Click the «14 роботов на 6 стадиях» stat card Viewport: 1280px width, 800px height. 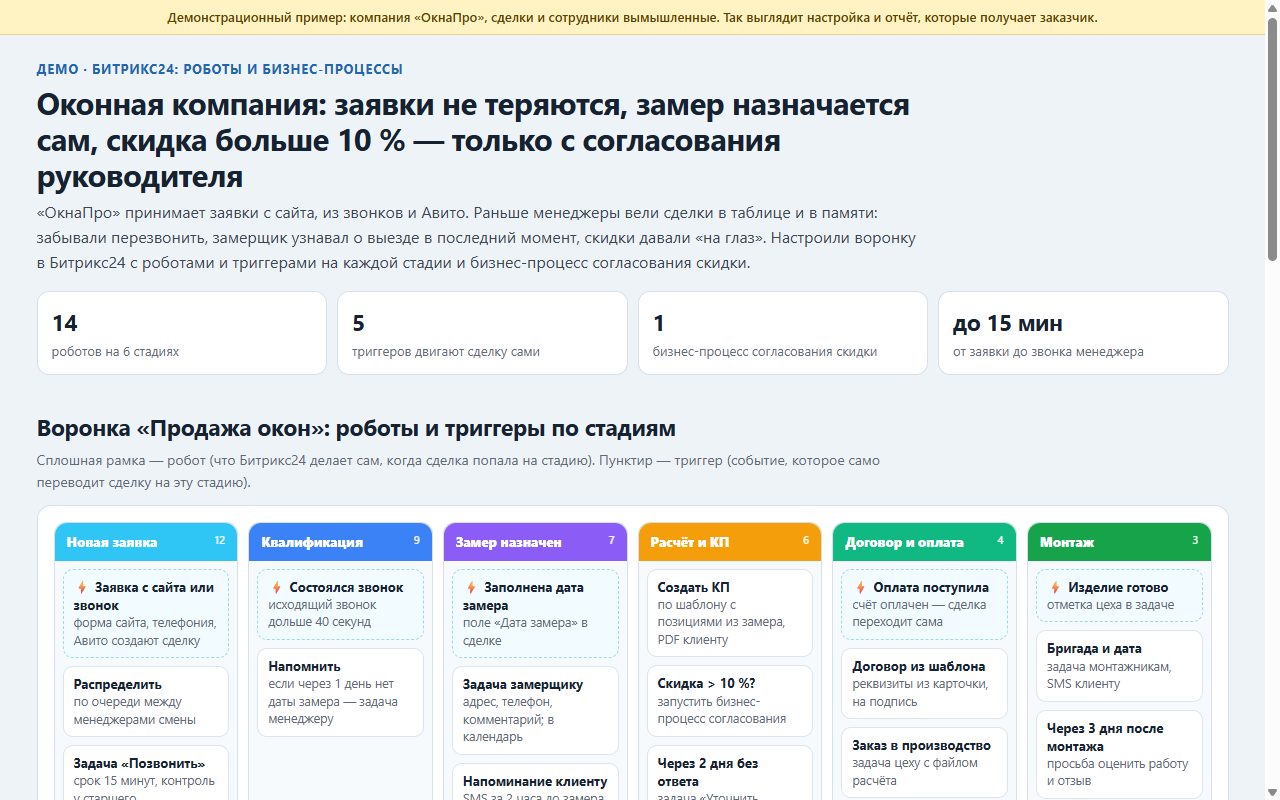(182, 333)
